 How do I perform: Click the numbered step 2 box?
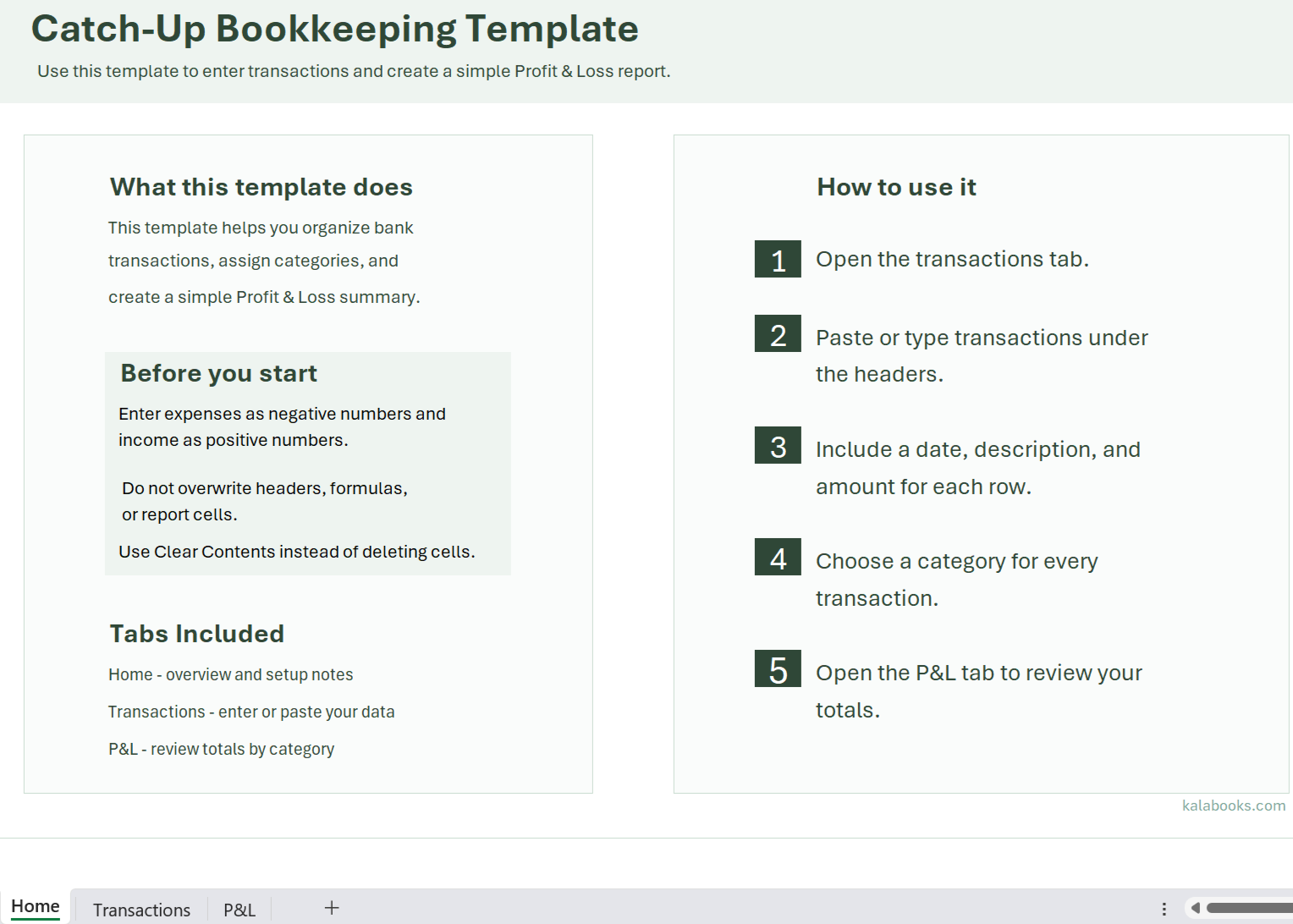coord(778,333)
